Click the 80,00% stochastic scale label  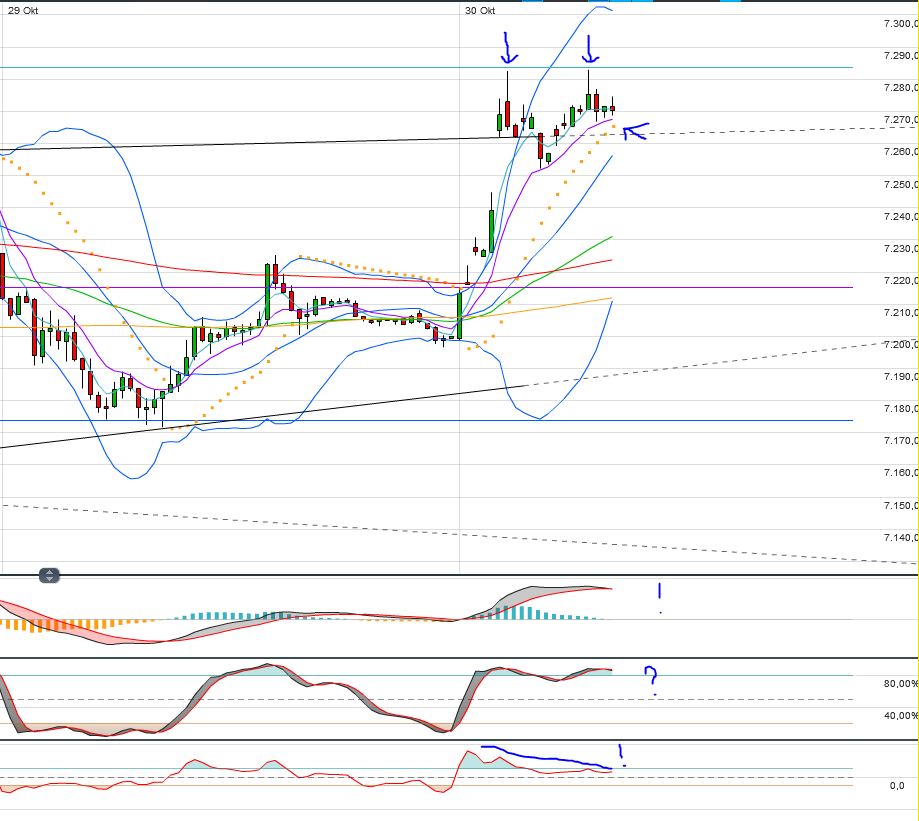(x=901, y=684)
